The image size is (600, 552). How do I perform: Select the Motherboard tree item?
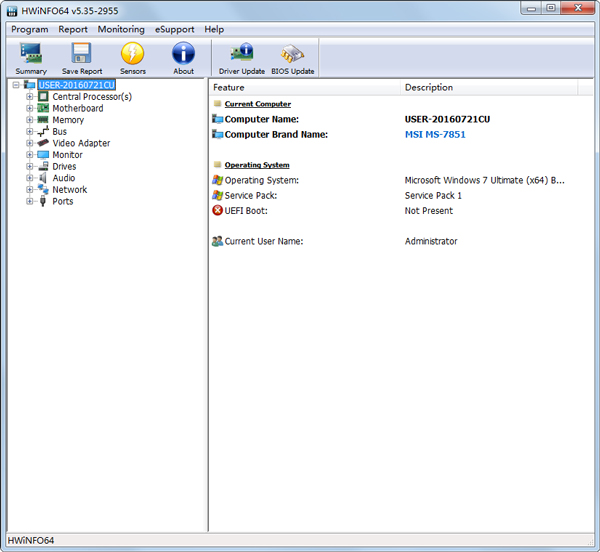point(78,108)
